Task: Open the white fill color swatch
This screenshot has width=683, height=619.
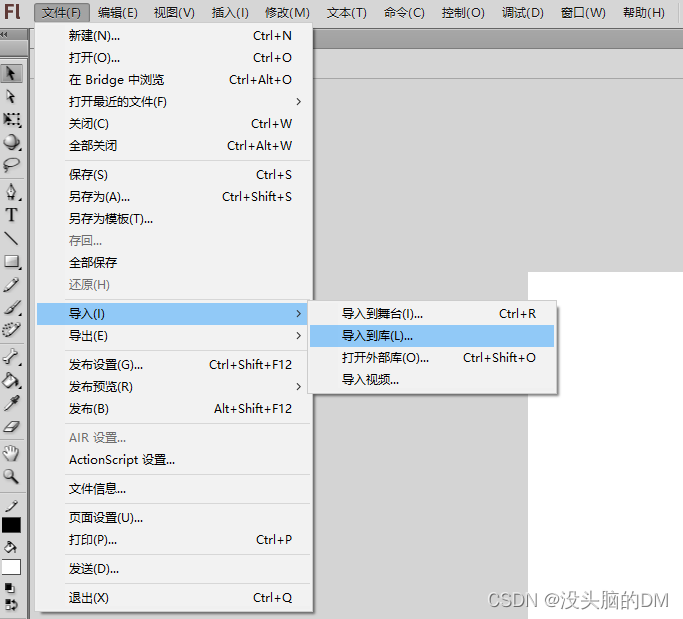Action: (11, 567)
